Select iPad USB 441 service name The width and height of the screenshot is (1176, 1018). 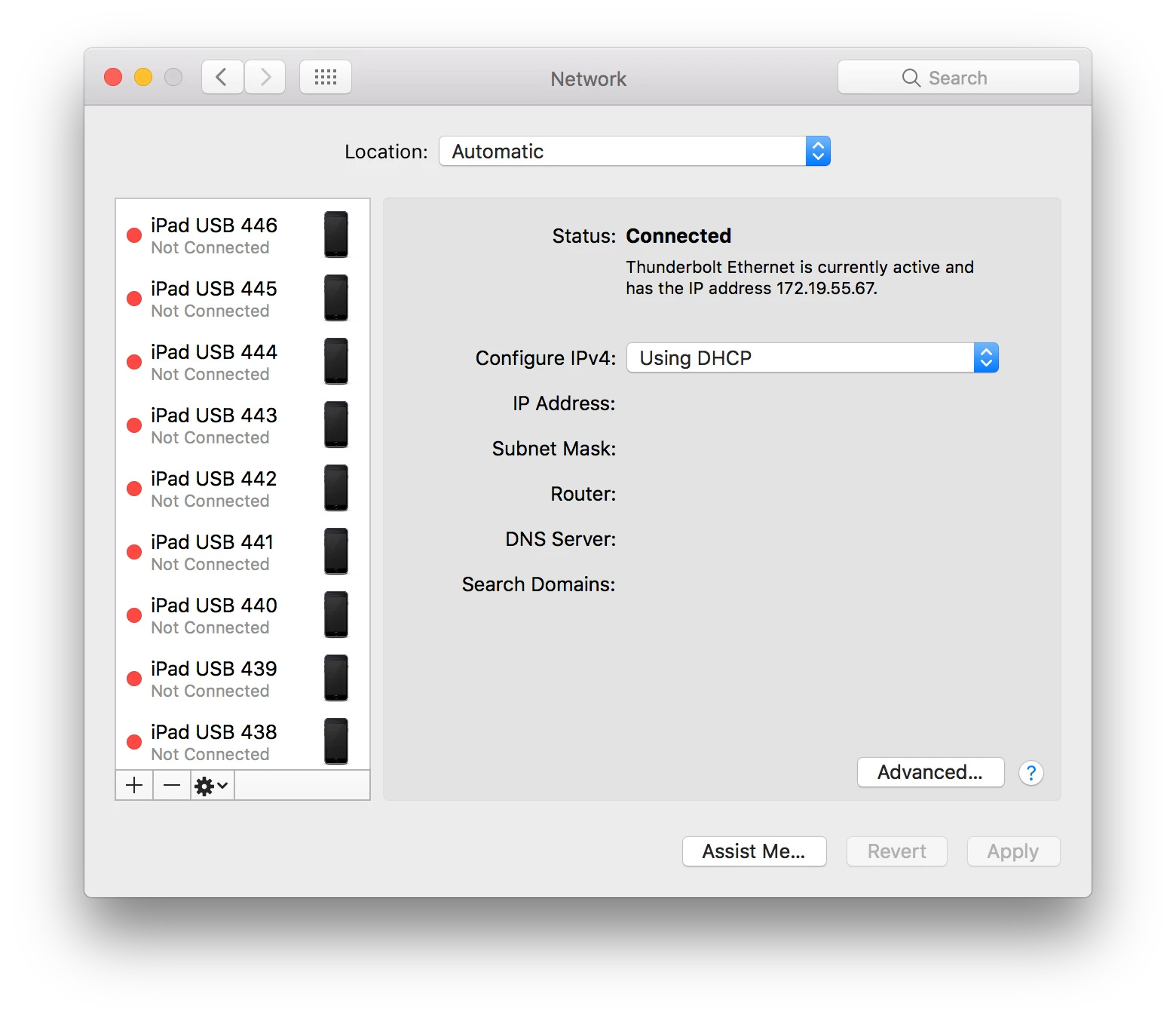[213, 542]
